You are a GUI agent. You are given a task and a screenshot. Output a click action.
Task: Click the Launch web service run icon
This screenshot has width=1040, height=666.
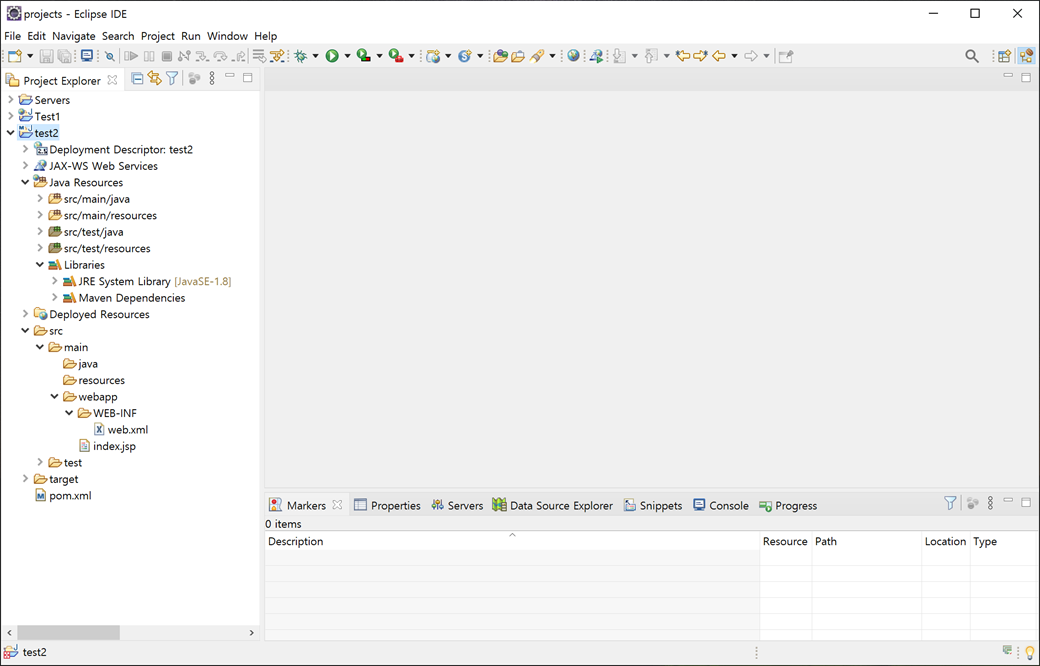(x=597, y=56)
